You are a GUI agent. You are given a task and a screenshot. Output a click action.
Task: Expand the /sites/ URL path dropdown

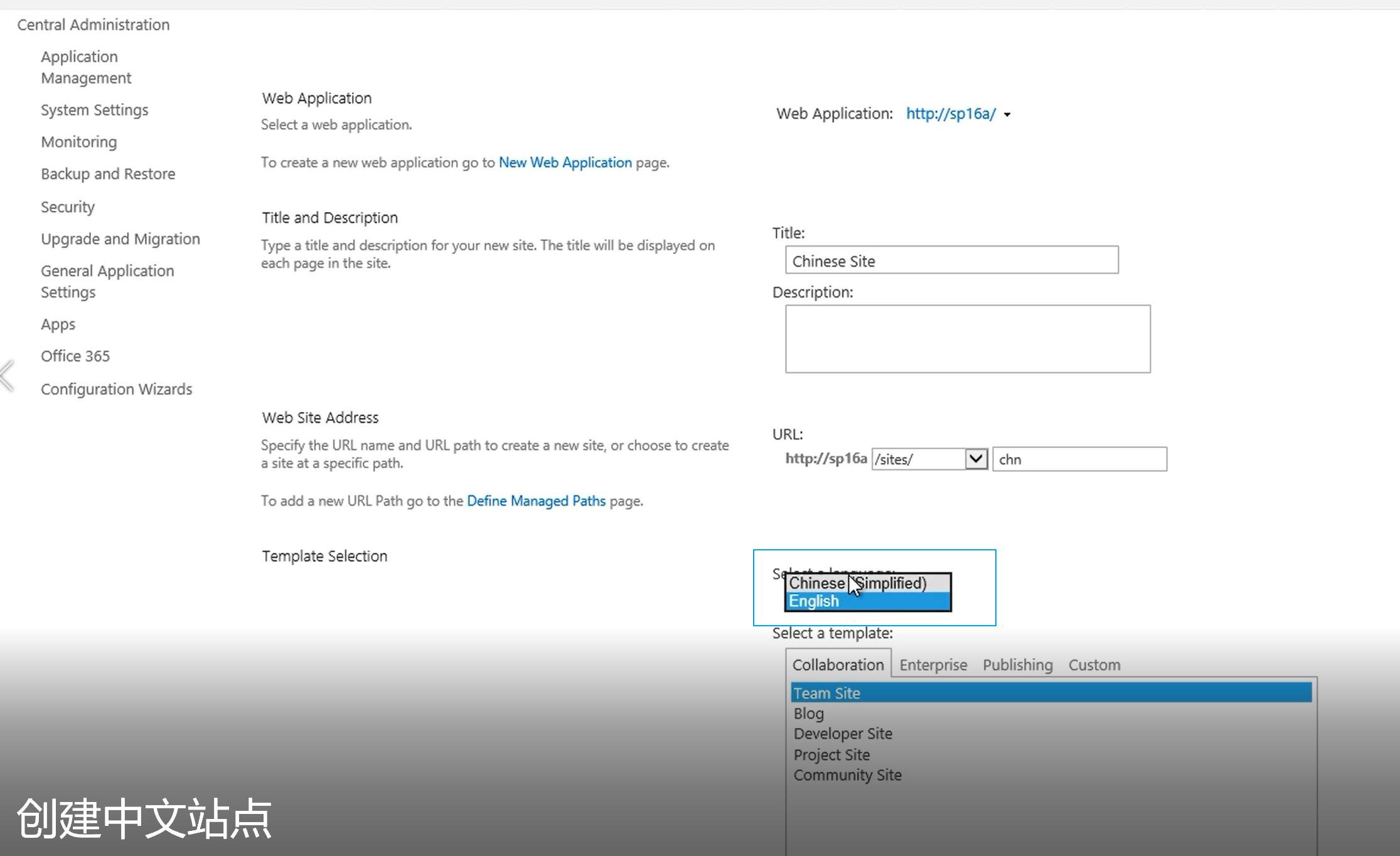point(975,459)
